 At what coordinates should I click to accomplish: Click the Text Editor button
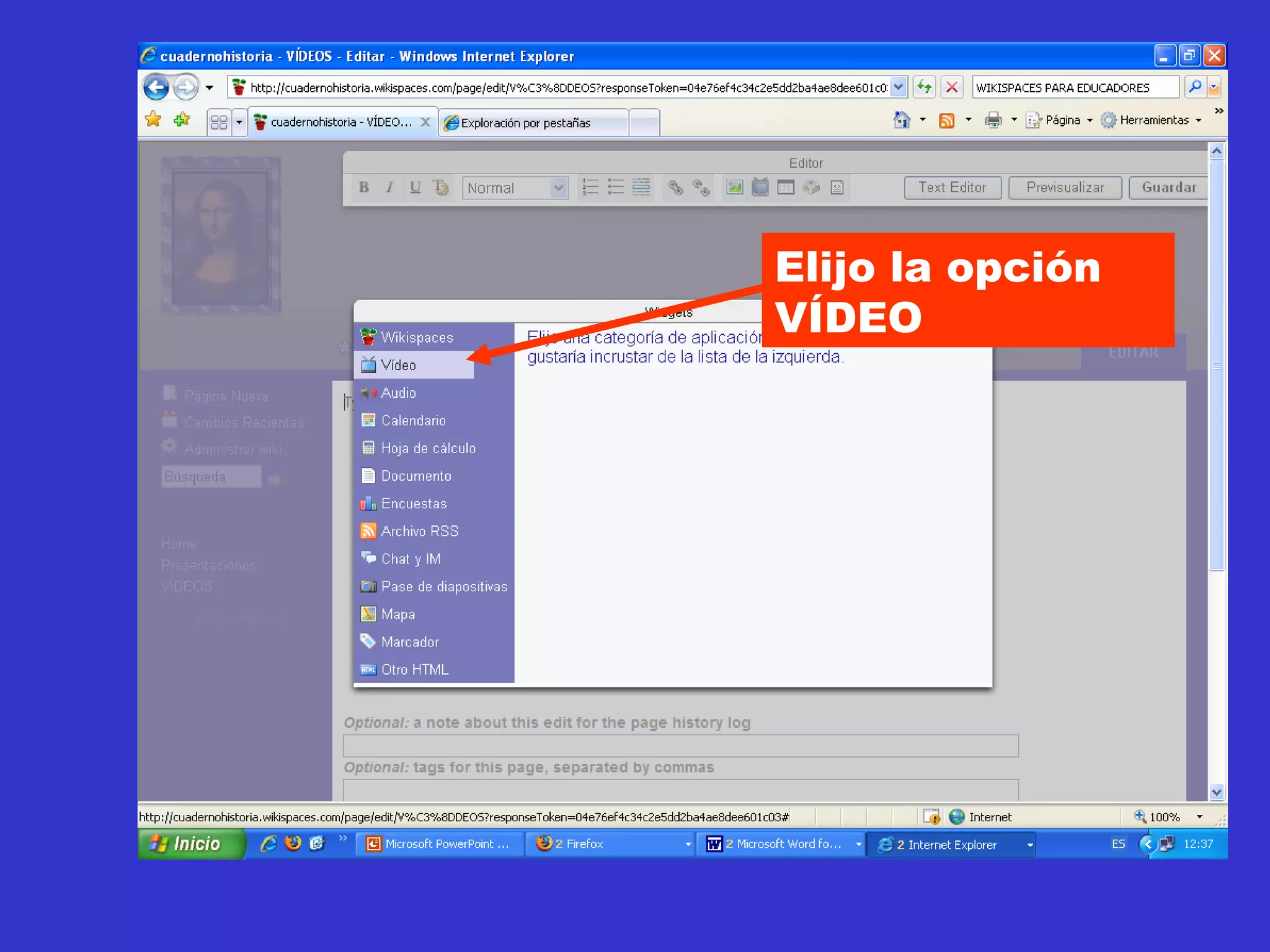pyautogui.click(x=952, y=187)
